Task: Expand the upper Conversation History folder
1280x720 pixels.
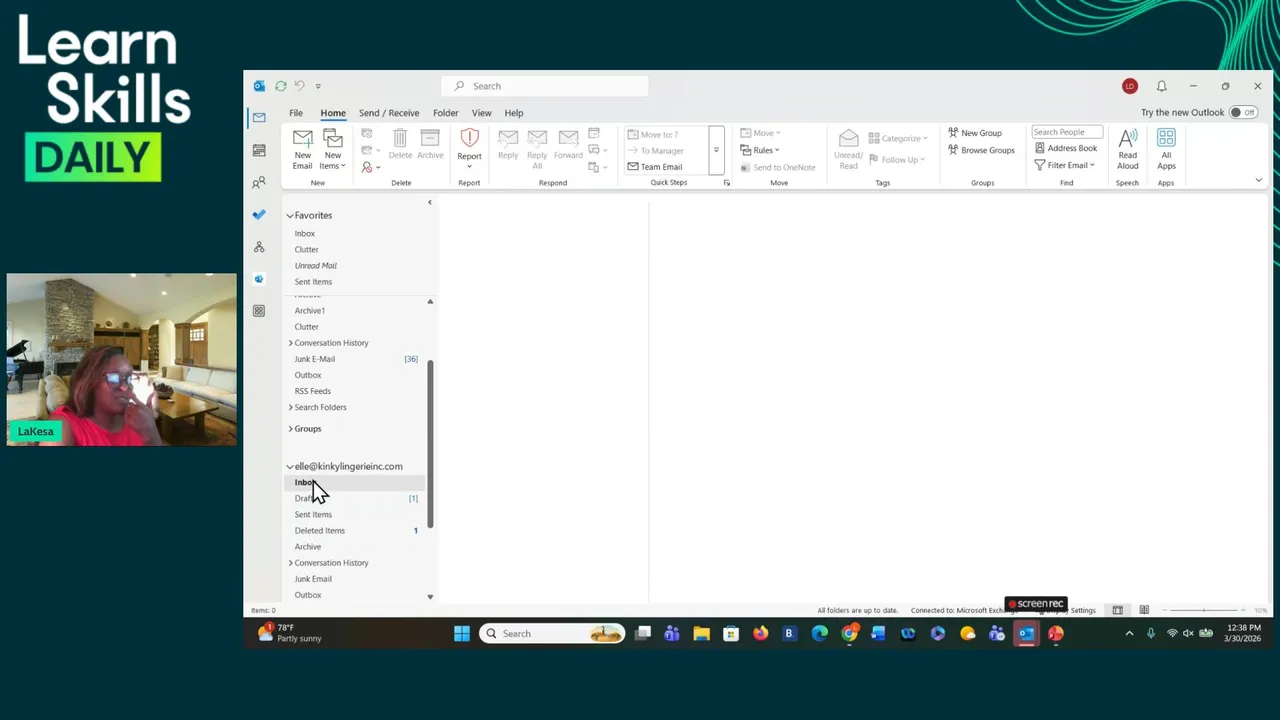Action: coord(291,343)
